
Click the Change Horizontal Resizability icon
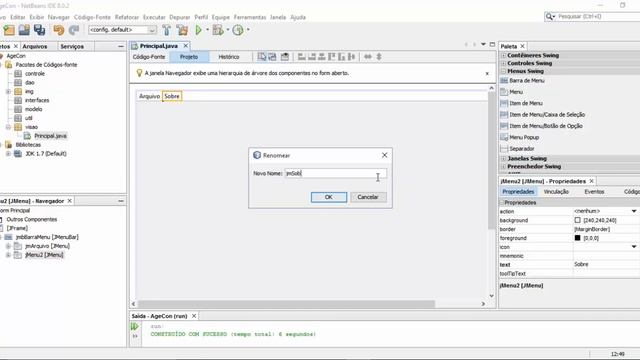368,57
